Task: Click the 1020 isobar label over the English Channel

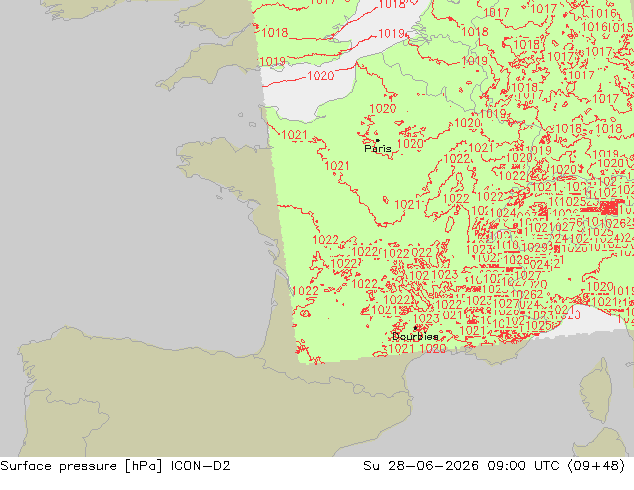Action: 321,76
